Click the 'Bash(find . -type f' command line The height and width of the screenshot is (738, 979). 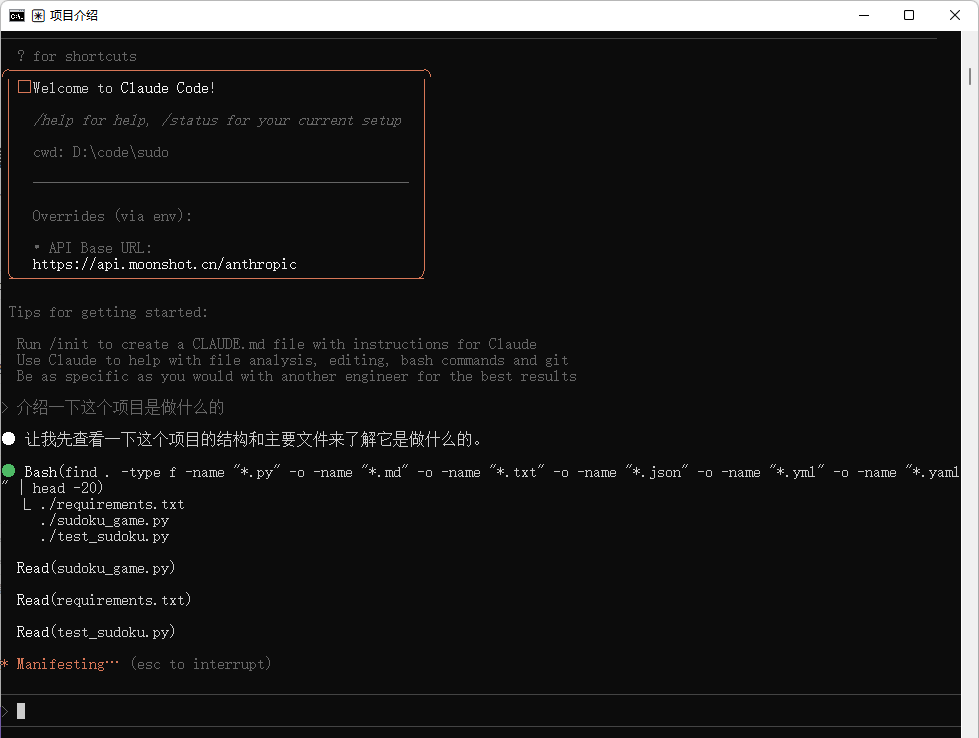491,473
